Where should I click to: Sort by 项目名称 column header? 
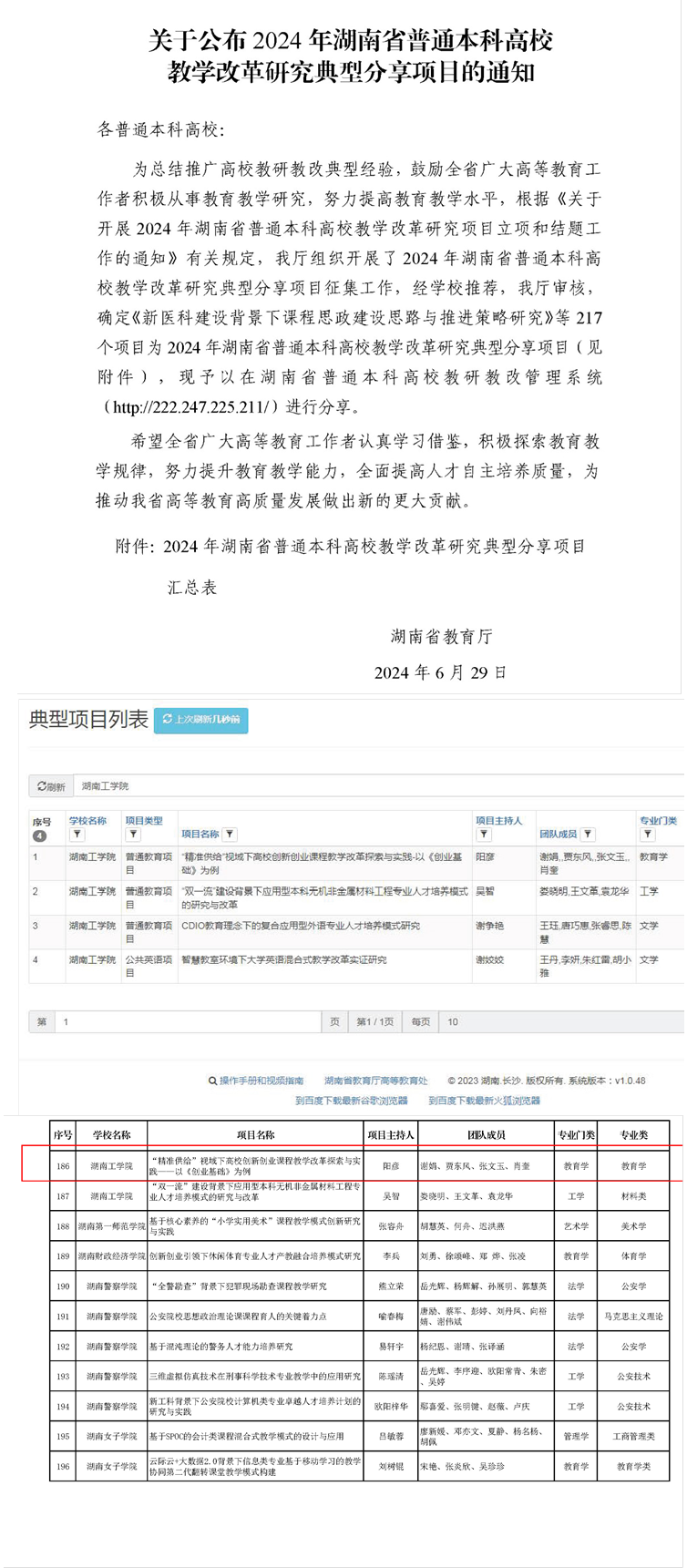pyautogui.click(x=200, y=834)
